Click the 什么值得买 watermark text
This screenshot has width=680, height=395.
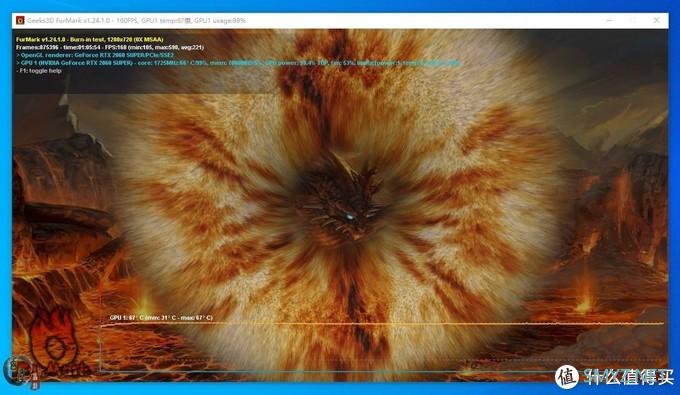628,377
